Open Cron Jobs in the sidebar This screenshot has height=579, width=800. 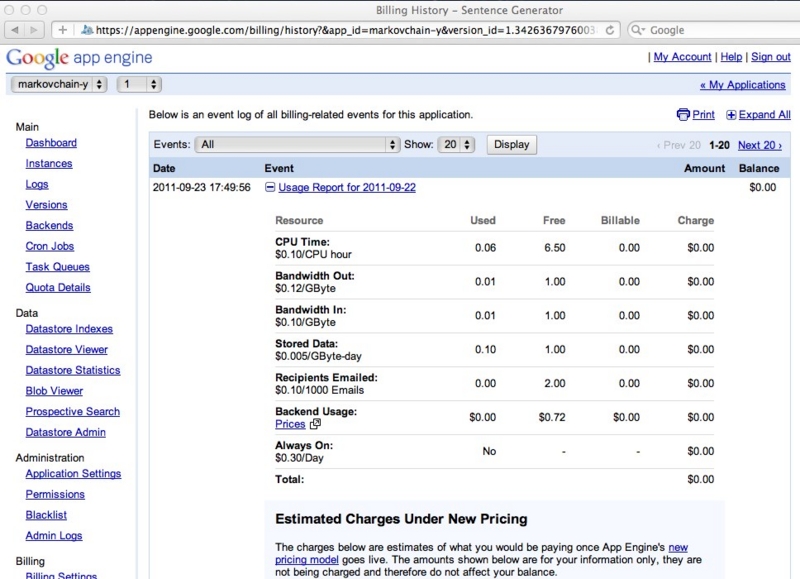pos(50,246)
